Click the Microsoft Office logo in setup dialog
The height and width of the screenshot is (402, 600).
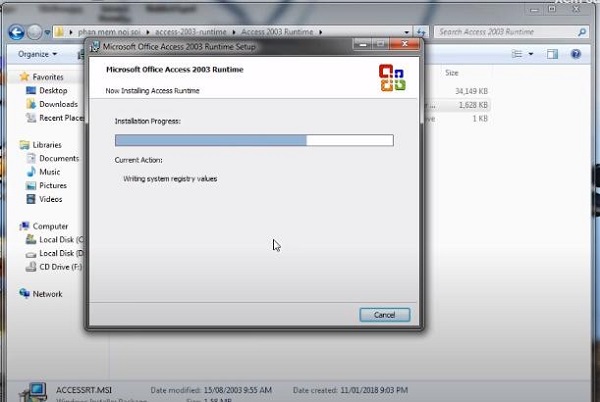[392, 78]
